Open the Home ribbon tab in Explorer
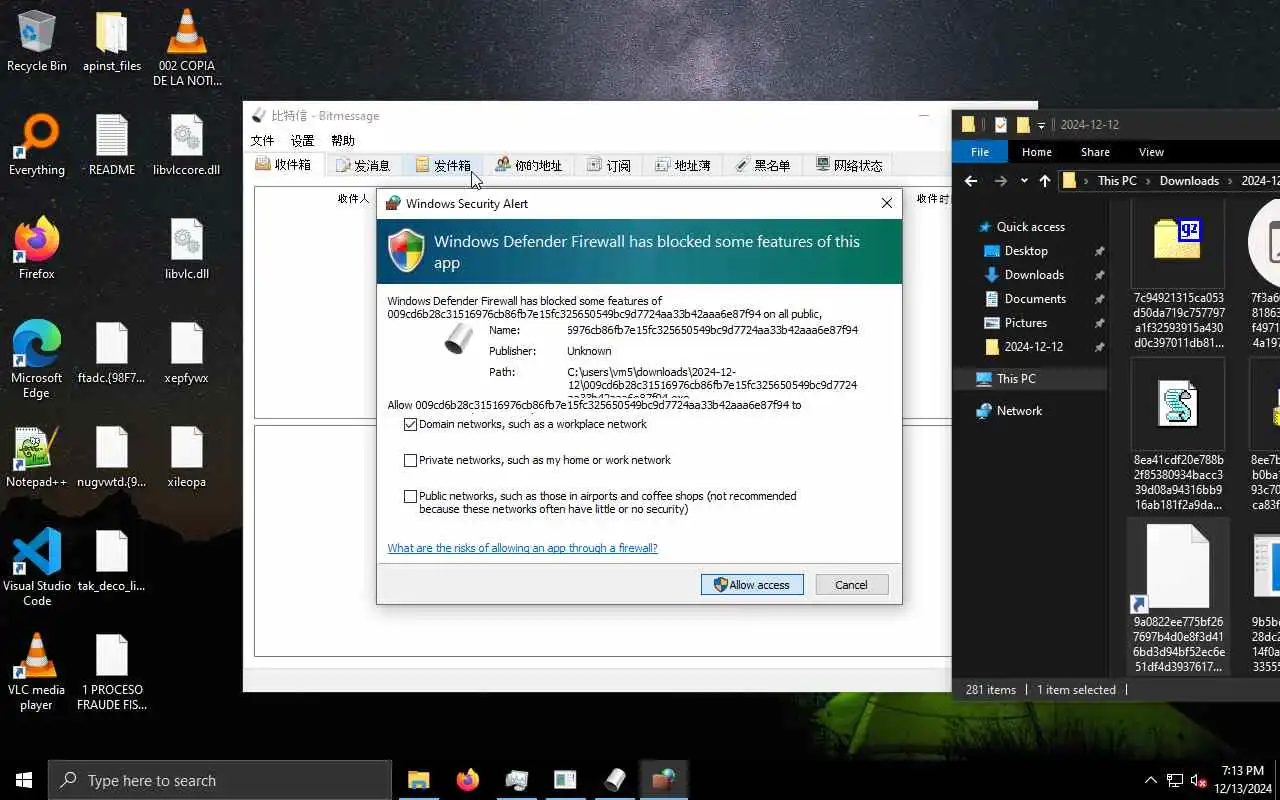This screenshot has height=800, width=1280. coord(1037,152)
